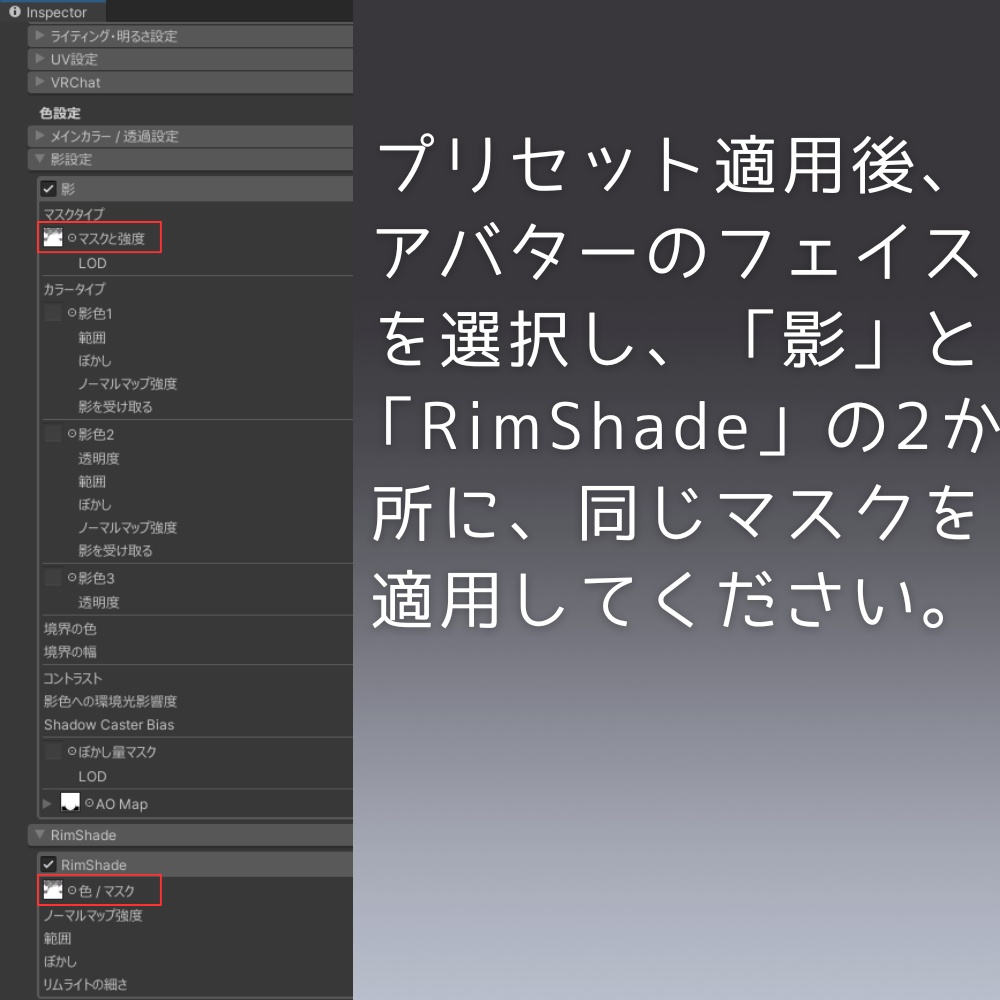Select the AO Map texture thumbnail
1000x1000 pixels.
coord(70,803)
